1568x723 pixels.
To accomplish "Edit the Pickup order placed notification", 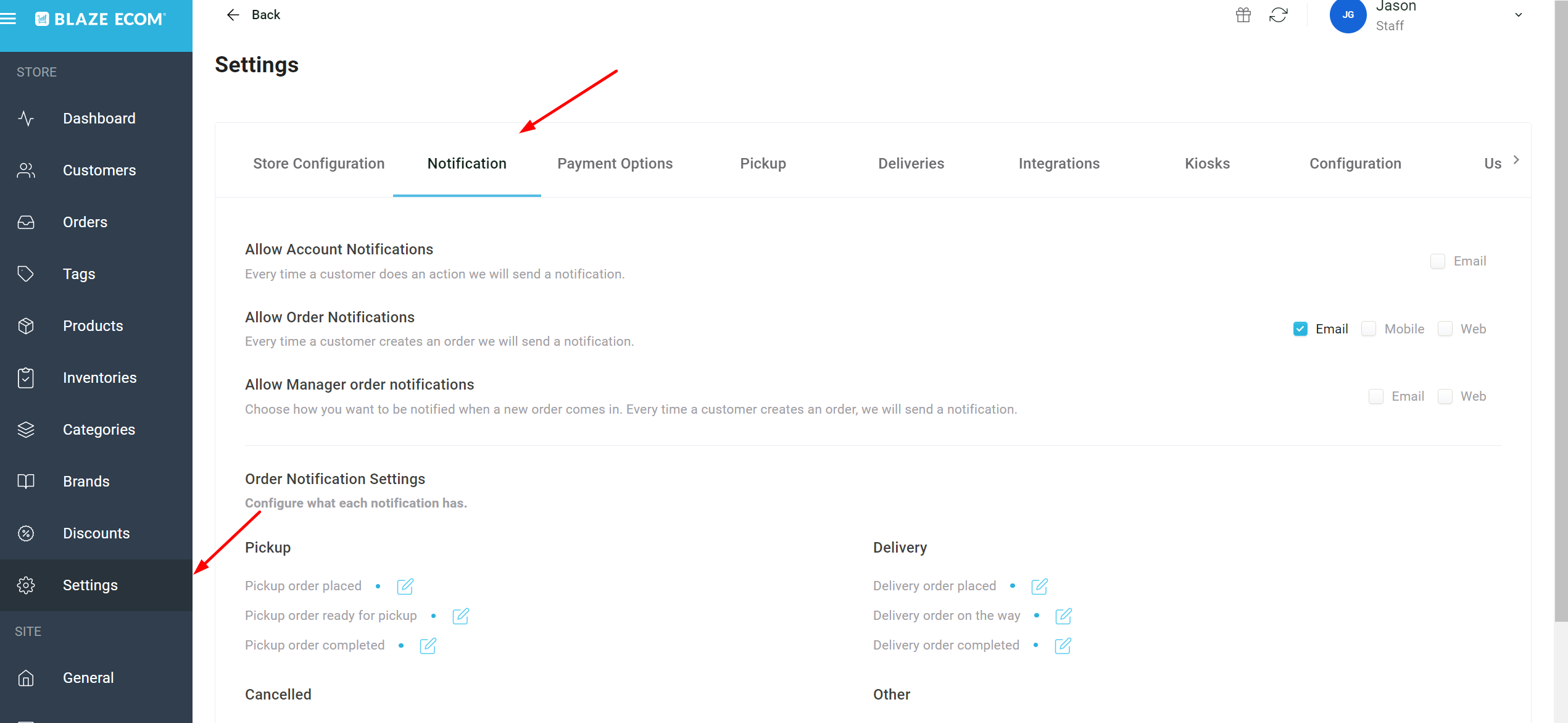I will click(x=405, y=586).
